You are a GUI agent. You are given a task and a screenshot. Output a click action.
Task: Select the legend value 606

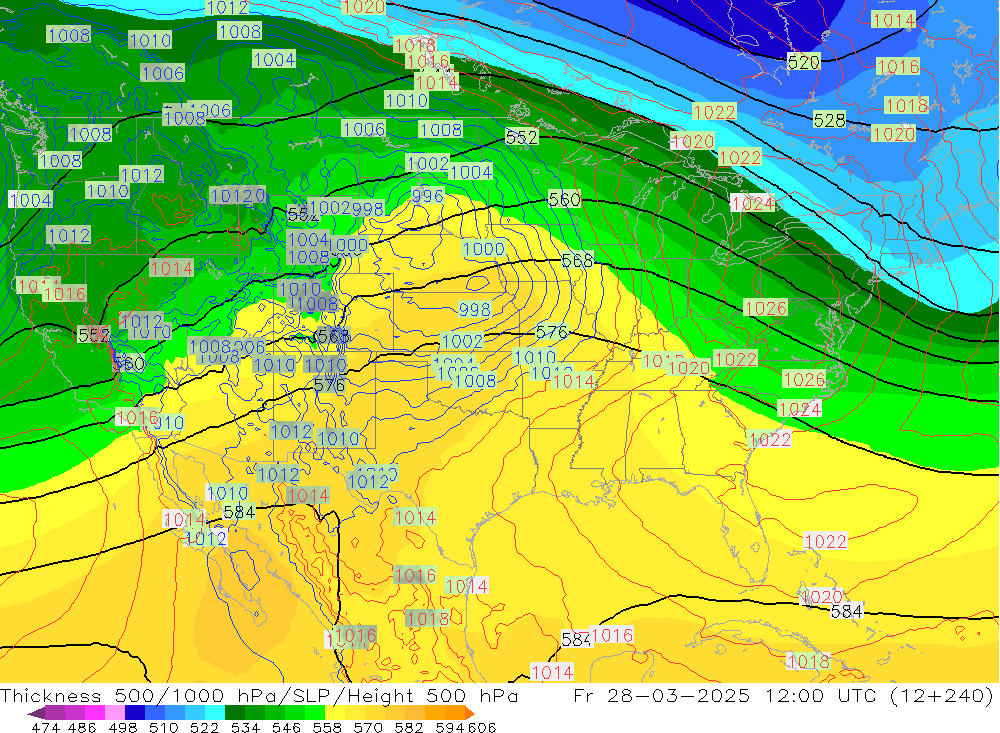coord(482,727)
